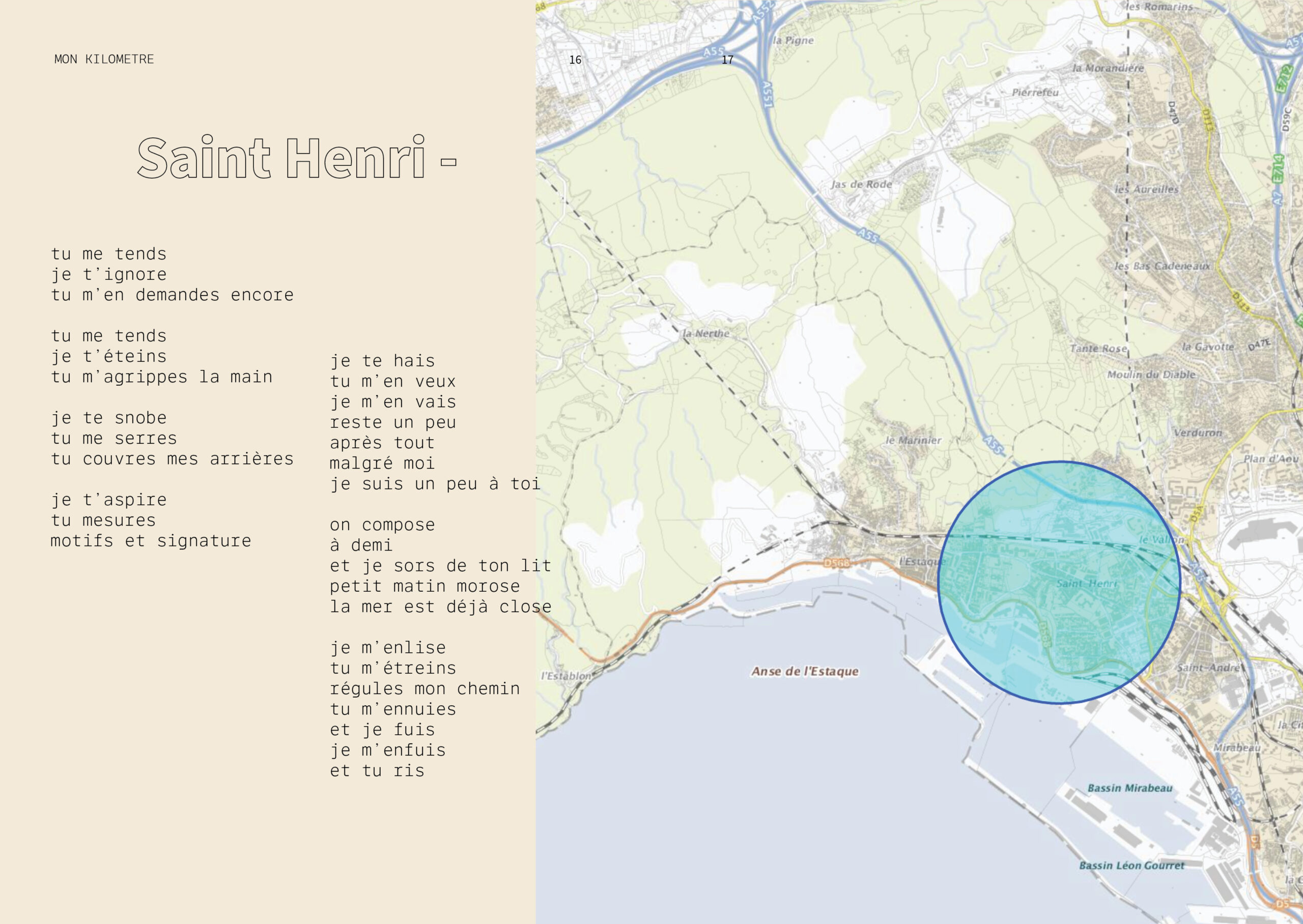Select the short line "à demi"
This screenshot has height=924, width=1303.
click(361, 545)
